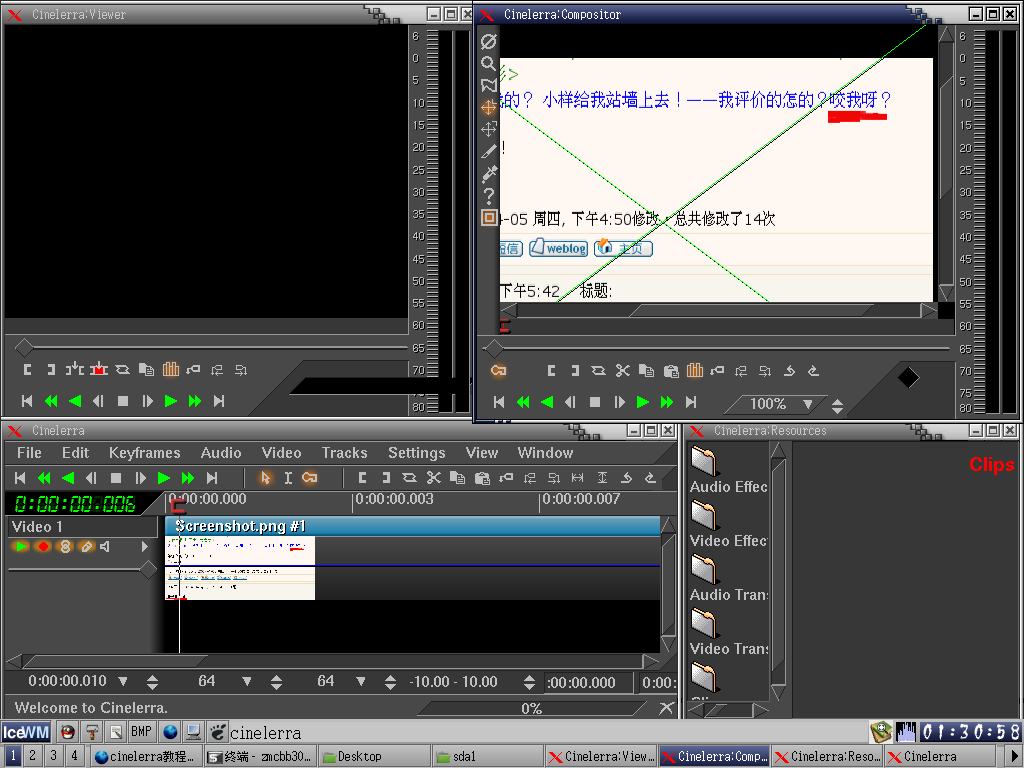Select the Crop tool in Compositor
The height and width of the screenshot is (768, 1024).
(x=488, y=152)
